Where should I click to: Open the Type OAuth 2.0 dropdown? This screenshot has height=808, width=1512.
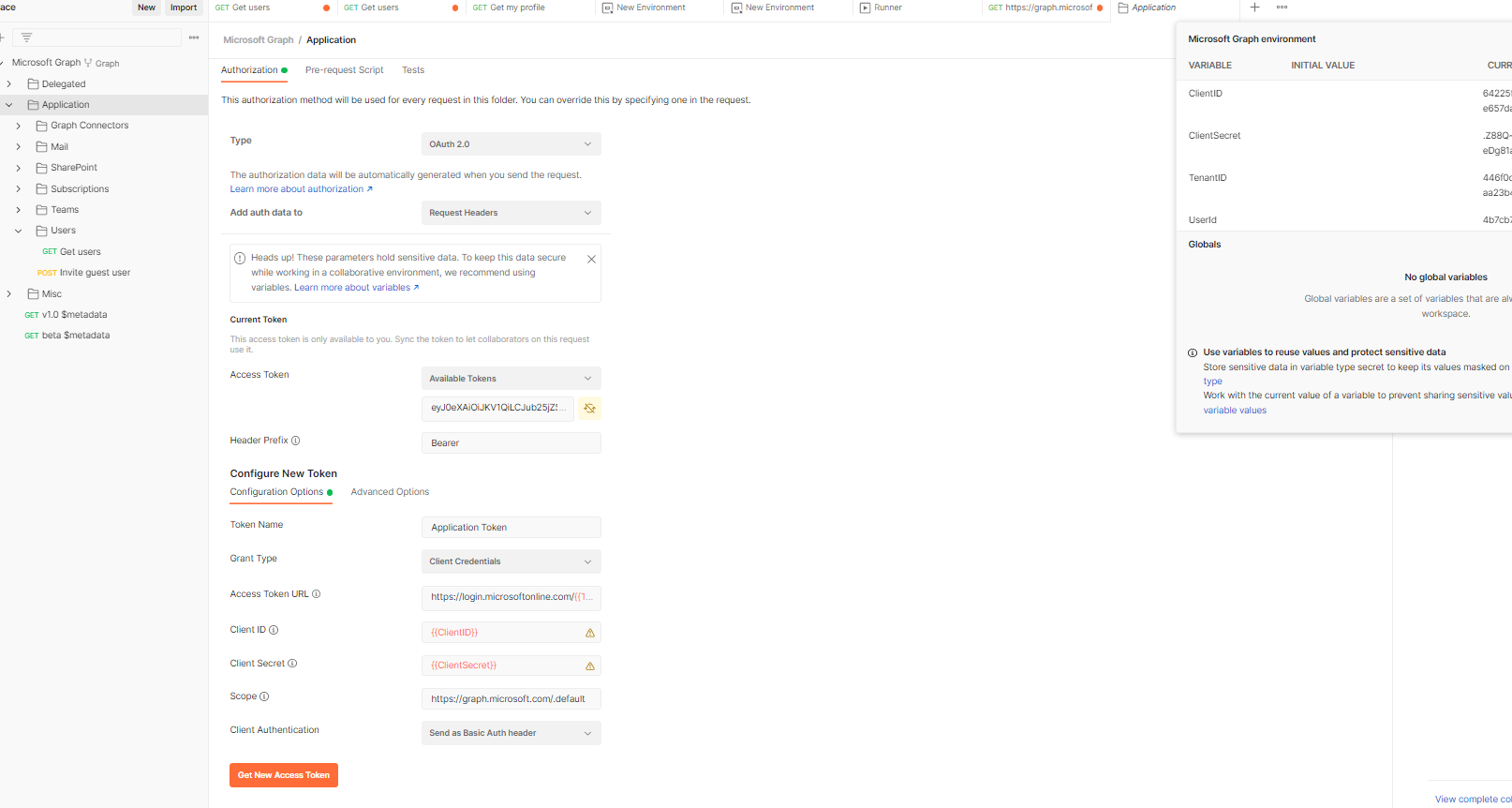point(511,144)
